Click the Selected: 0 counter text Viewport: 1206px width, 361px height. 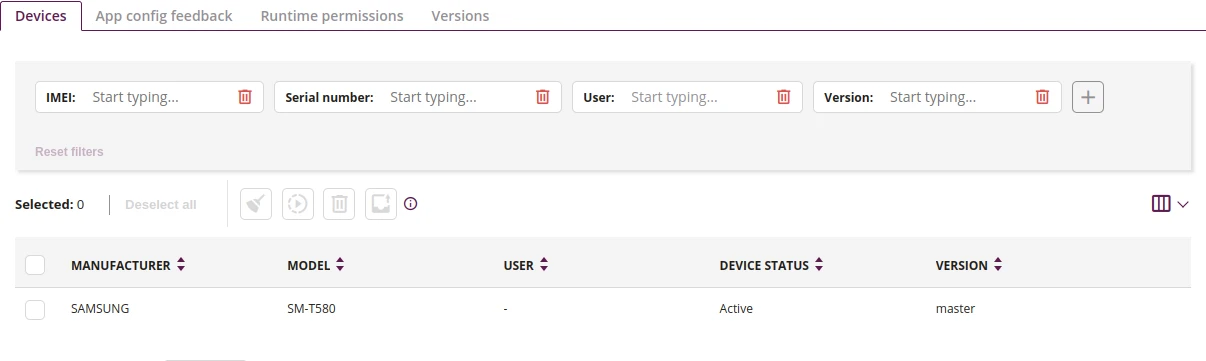(50, 205)
